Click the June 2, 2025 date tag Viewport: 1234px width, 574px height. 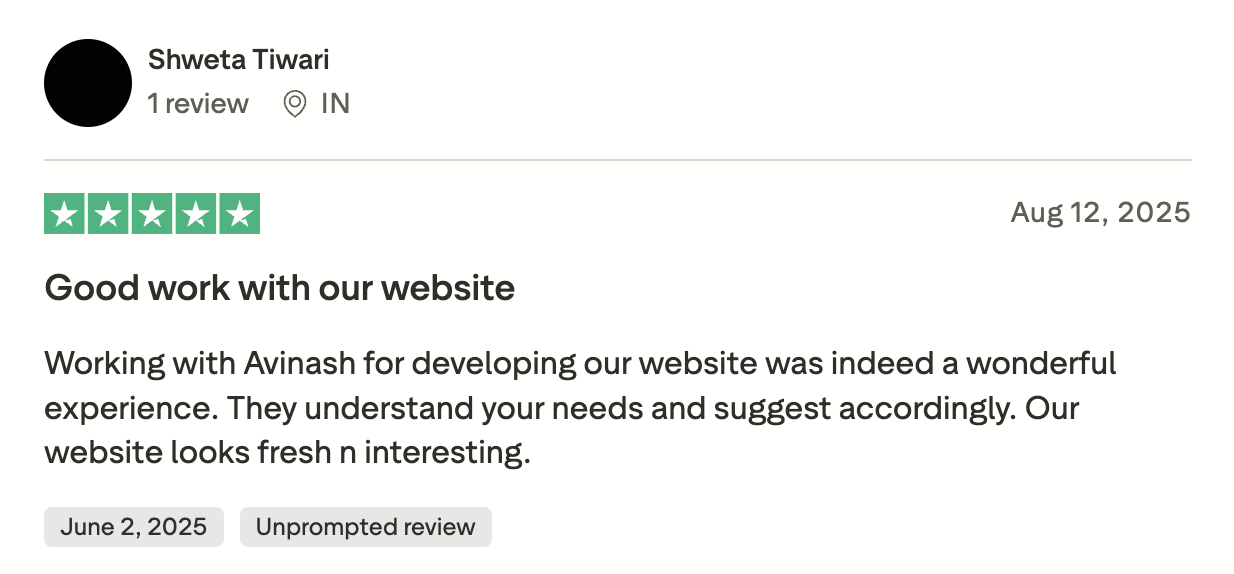(133, 527)
